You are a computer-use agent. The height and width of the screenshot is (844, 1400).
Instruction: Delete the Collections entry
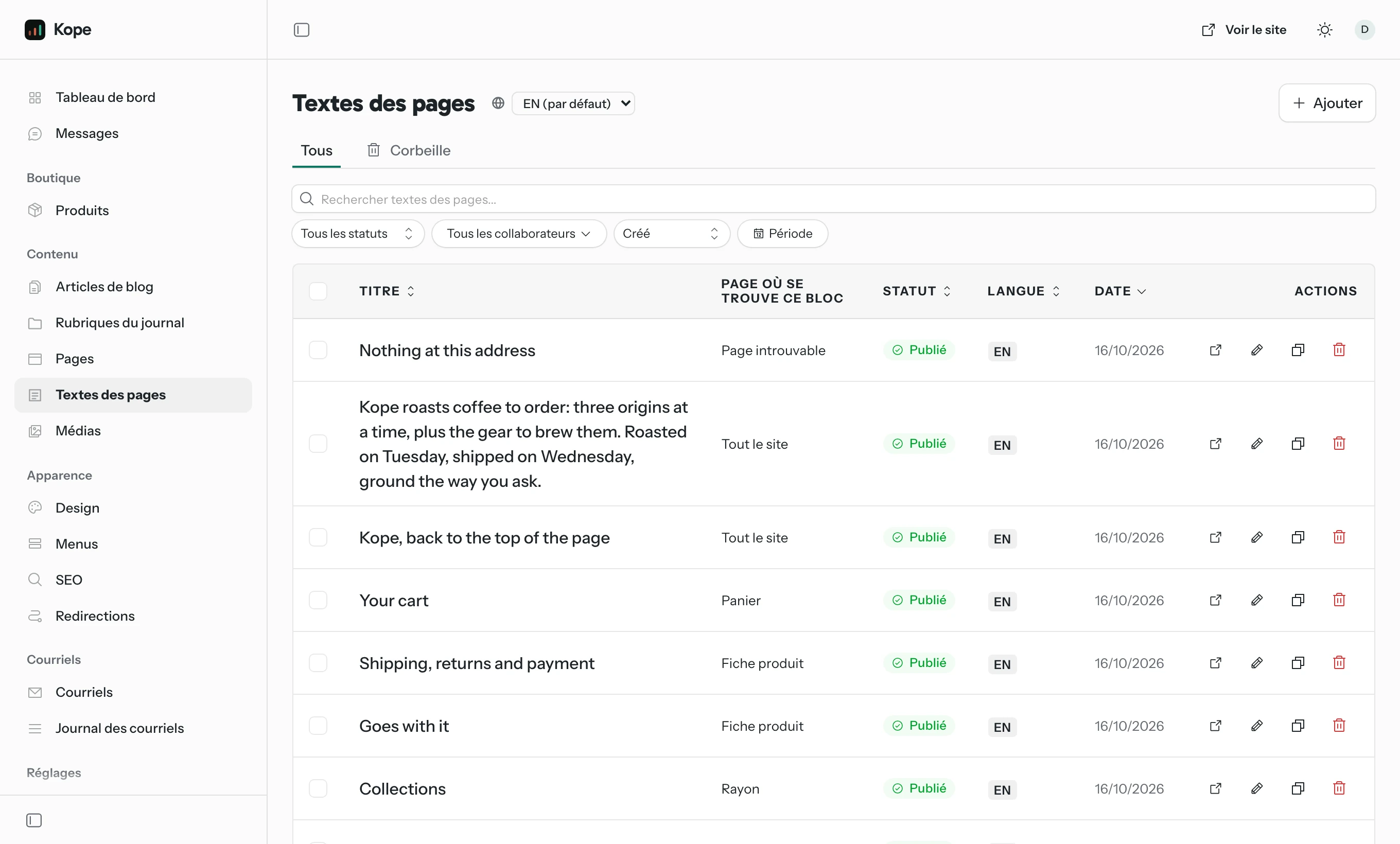(x=1339, y=788)
